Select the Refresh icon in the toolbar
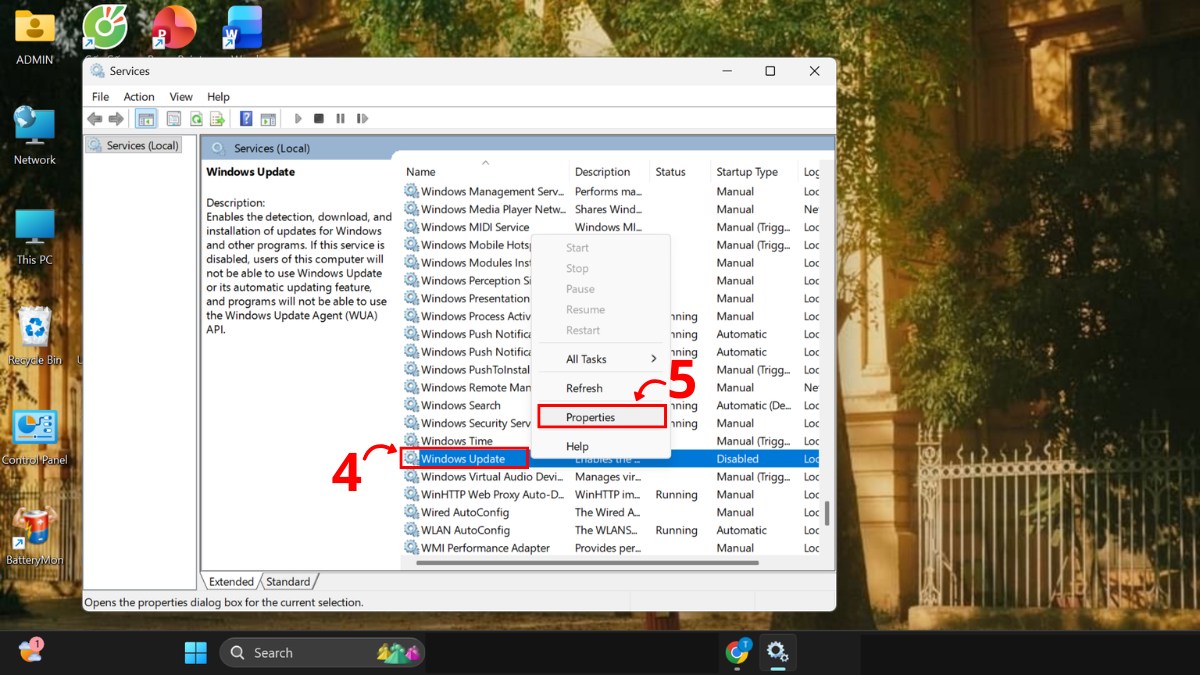Viewport: 1200px width, 675px height. click(196, 118)
